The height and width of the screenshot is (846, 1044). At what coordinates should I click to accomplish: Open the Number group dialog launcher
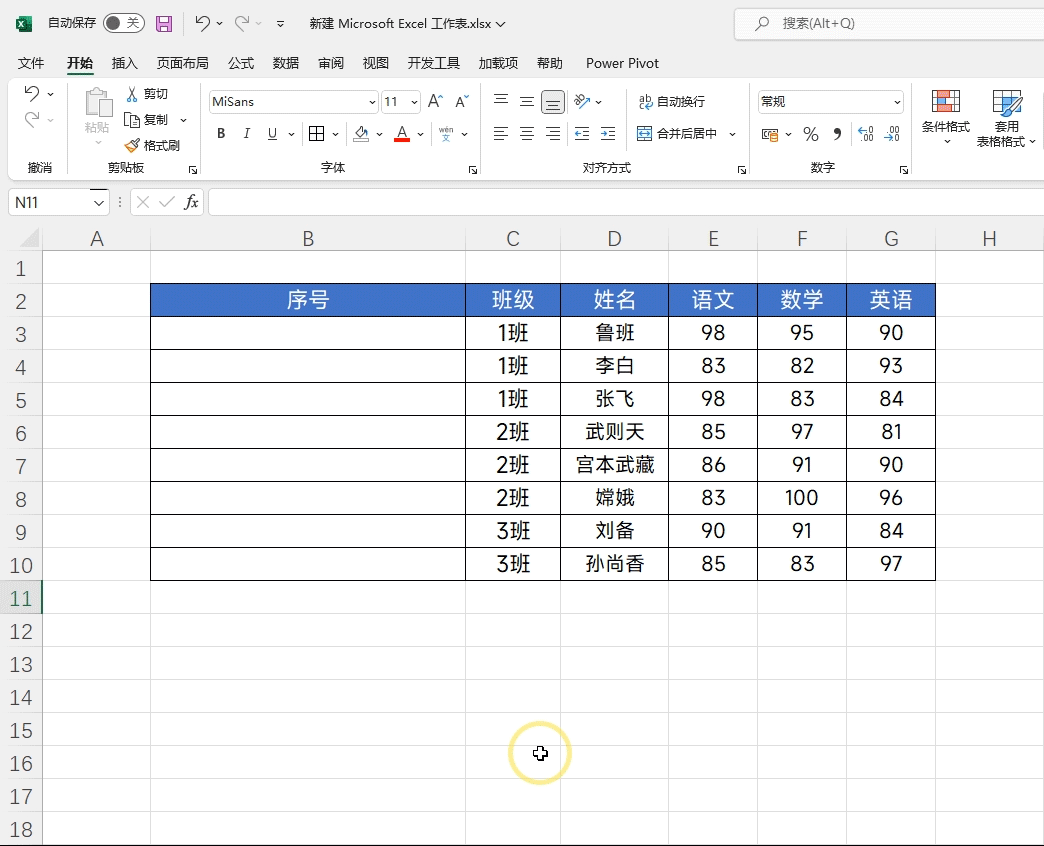coord(904,170)
